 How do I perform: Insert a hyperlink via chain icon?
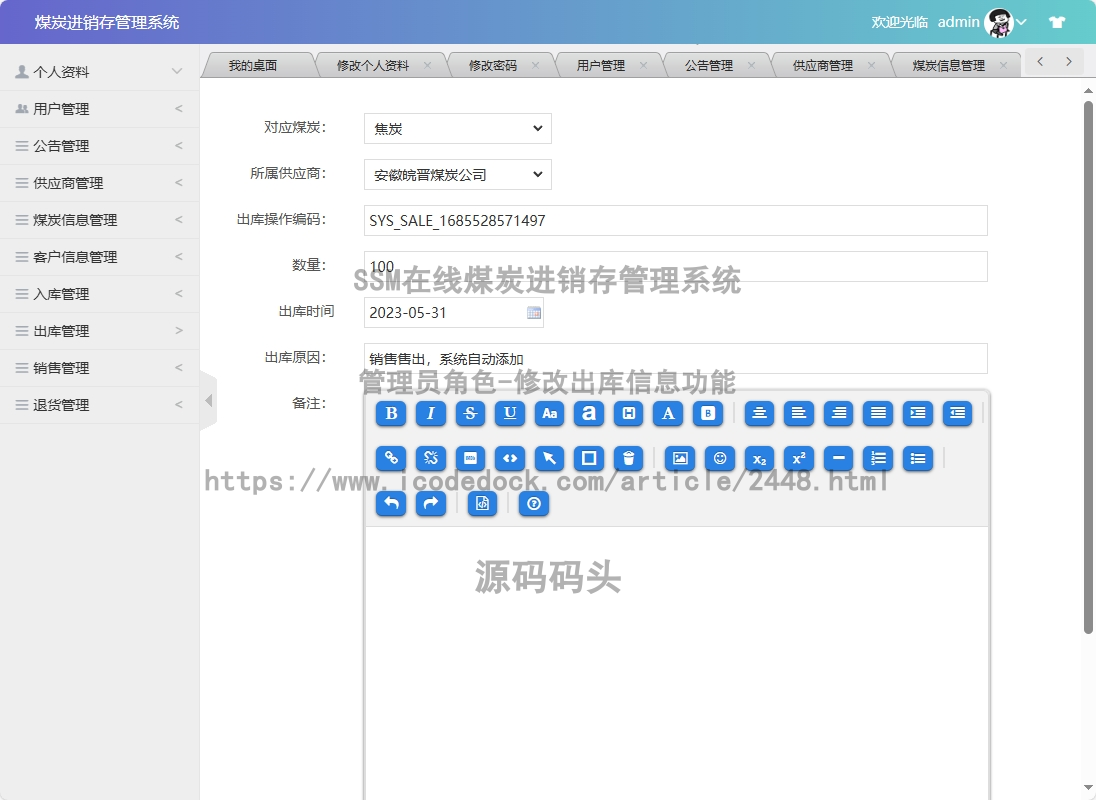click(x=391, y=458)
